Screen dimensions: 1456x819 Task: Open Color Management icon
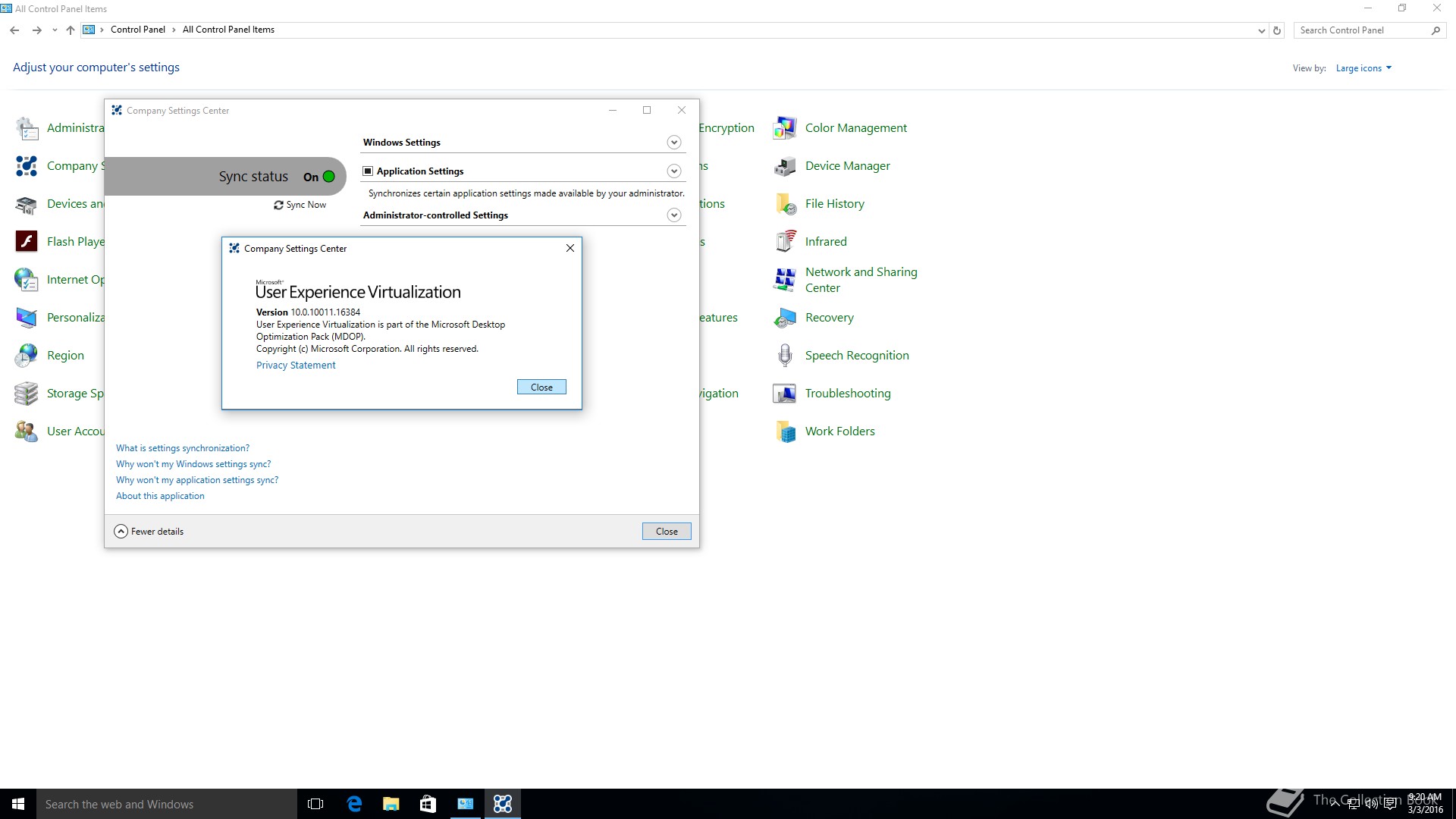(785, 128)
